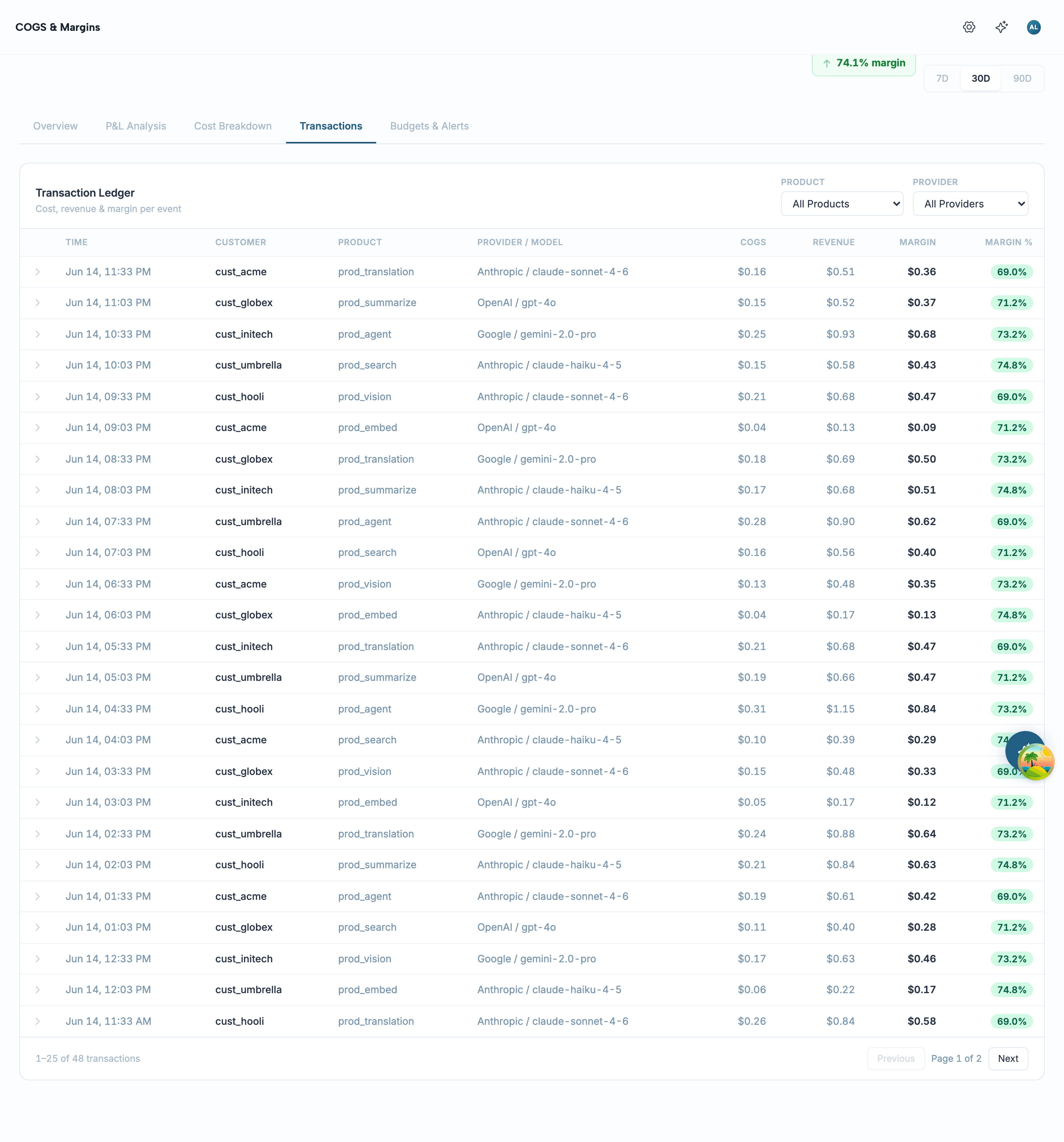Expand the Jun 14, 11:03 PM row
Image resolution: width=1064 pixels, height=1142 pixels.
(38, 303)
